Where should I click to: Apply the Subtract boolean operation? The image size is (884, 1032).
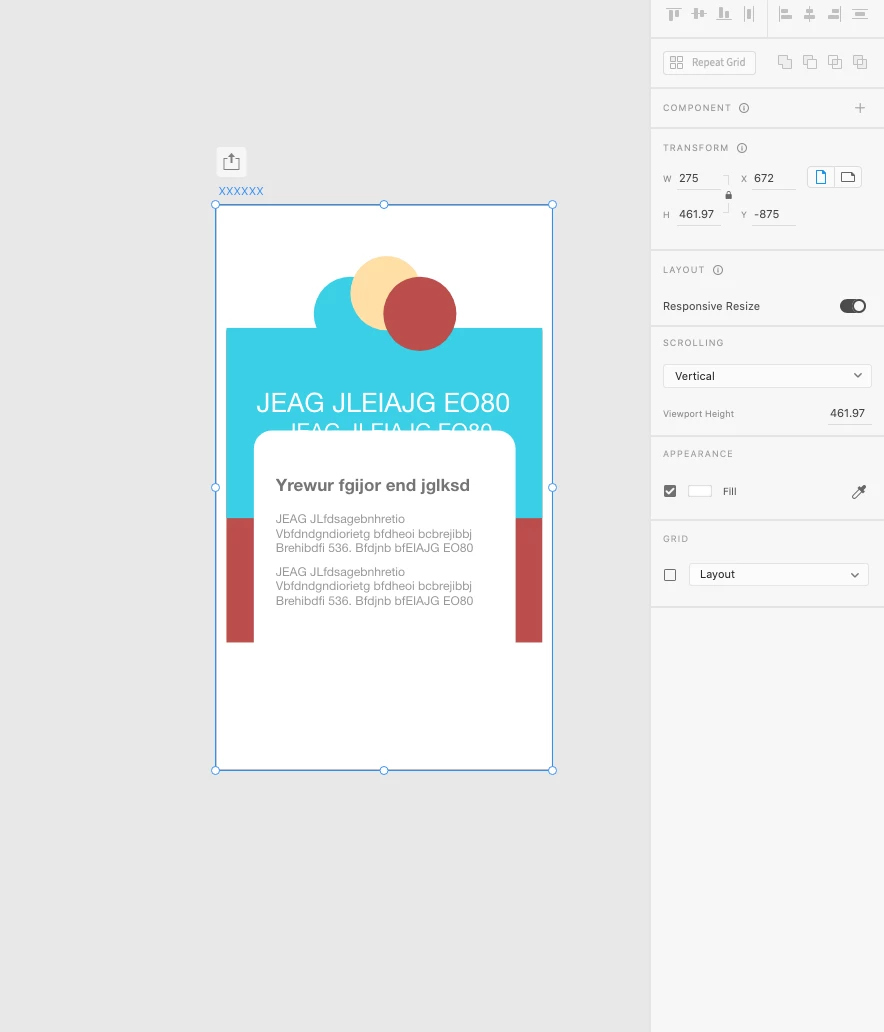click(x=810, y=62)
